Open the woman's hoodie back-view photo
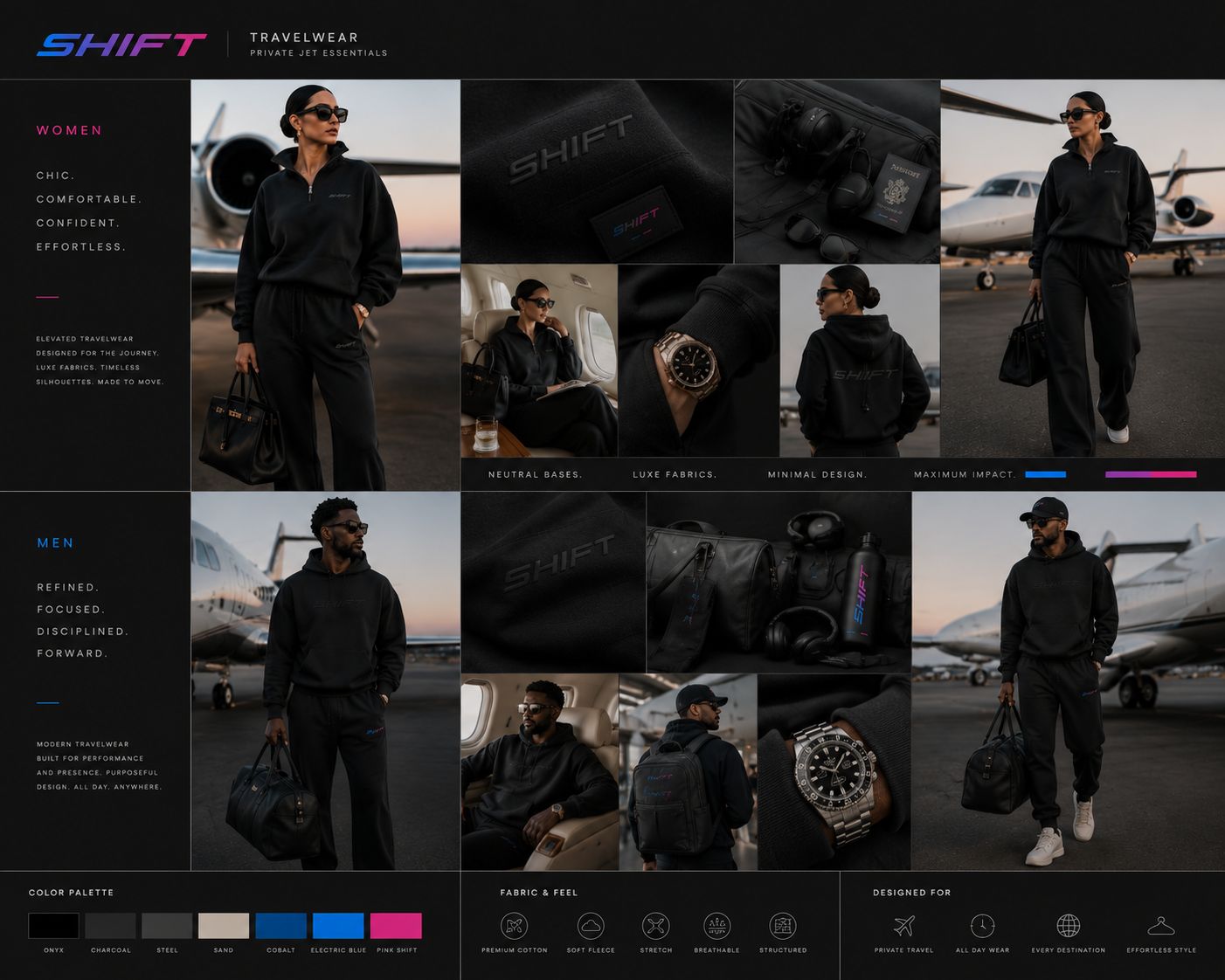The image size is (1225, 980). (x=860, y=361)
